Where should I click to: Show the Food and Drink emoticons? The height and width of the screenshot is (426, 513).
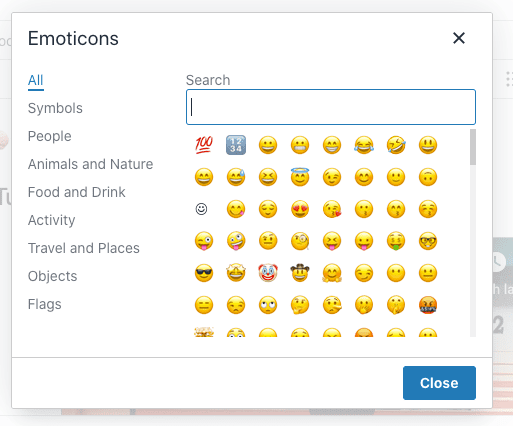click(x=77, y=192)
